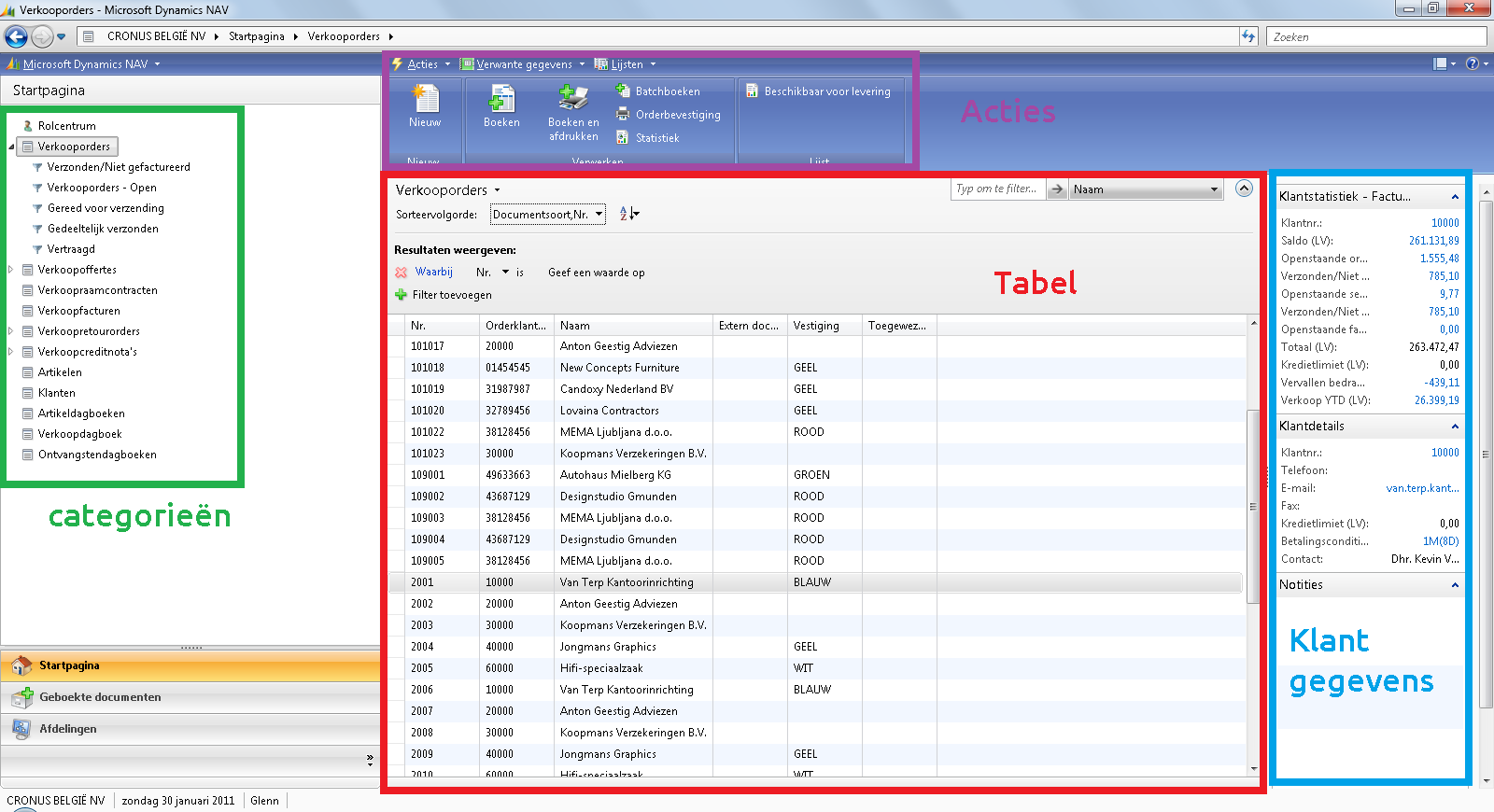Click Verkoop YTD value 26.399,19
Image resolution: width=1494 pixels, height=812 pixels.
[x=1436, y=400]
